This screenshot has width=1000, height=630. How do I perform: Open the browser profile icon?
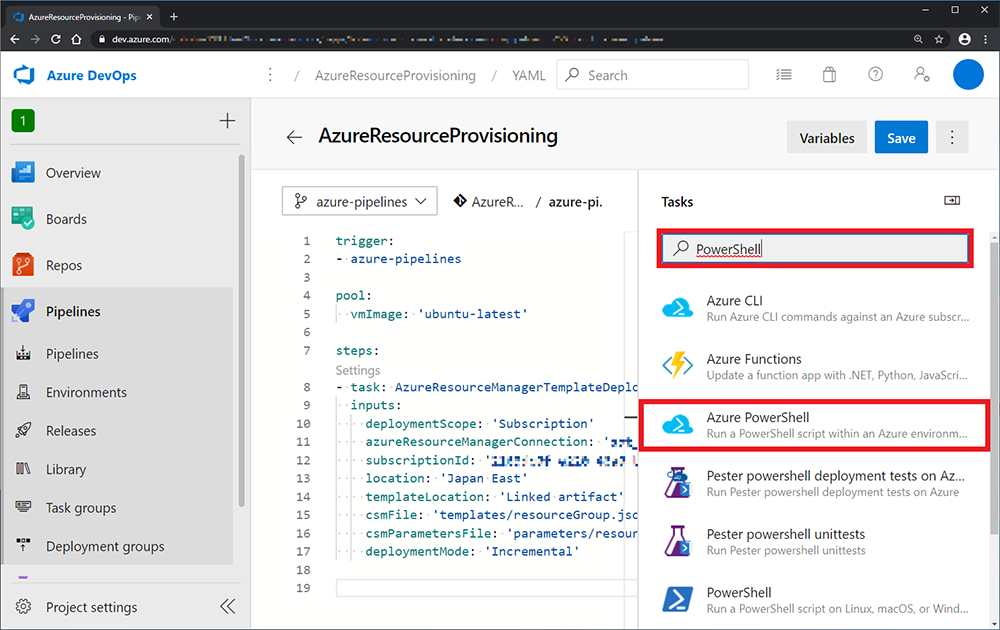click(x=965, y=40)
